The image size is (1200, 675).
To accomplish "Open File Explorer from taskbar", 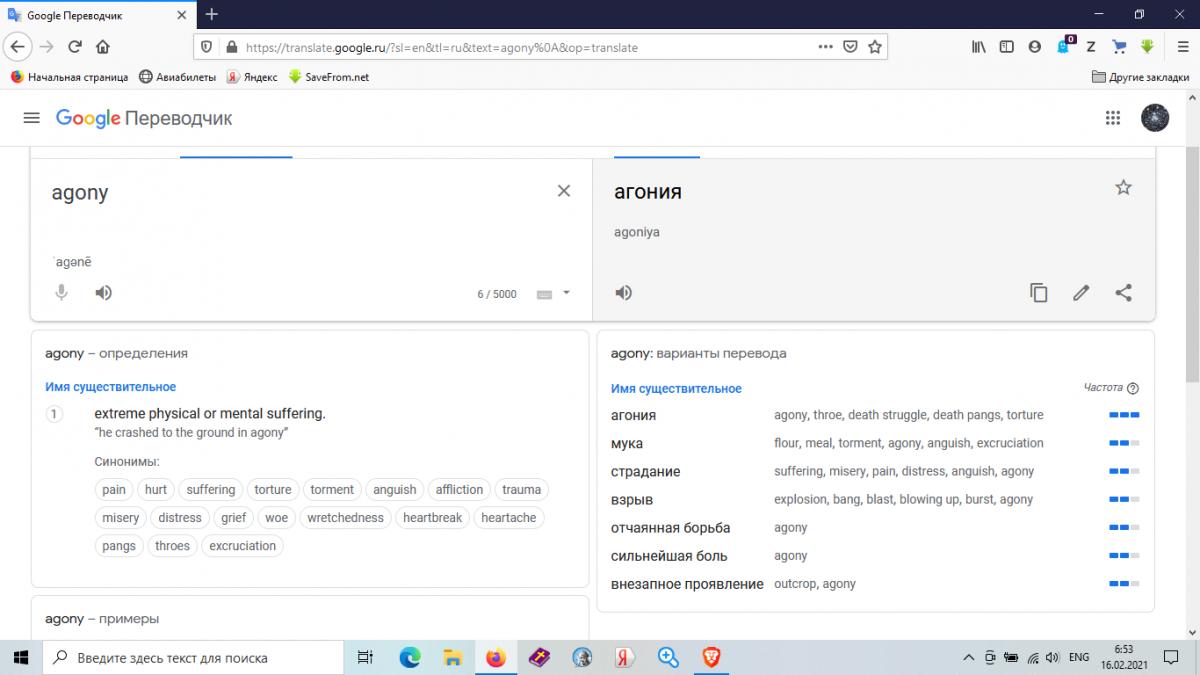I will 453,657.
